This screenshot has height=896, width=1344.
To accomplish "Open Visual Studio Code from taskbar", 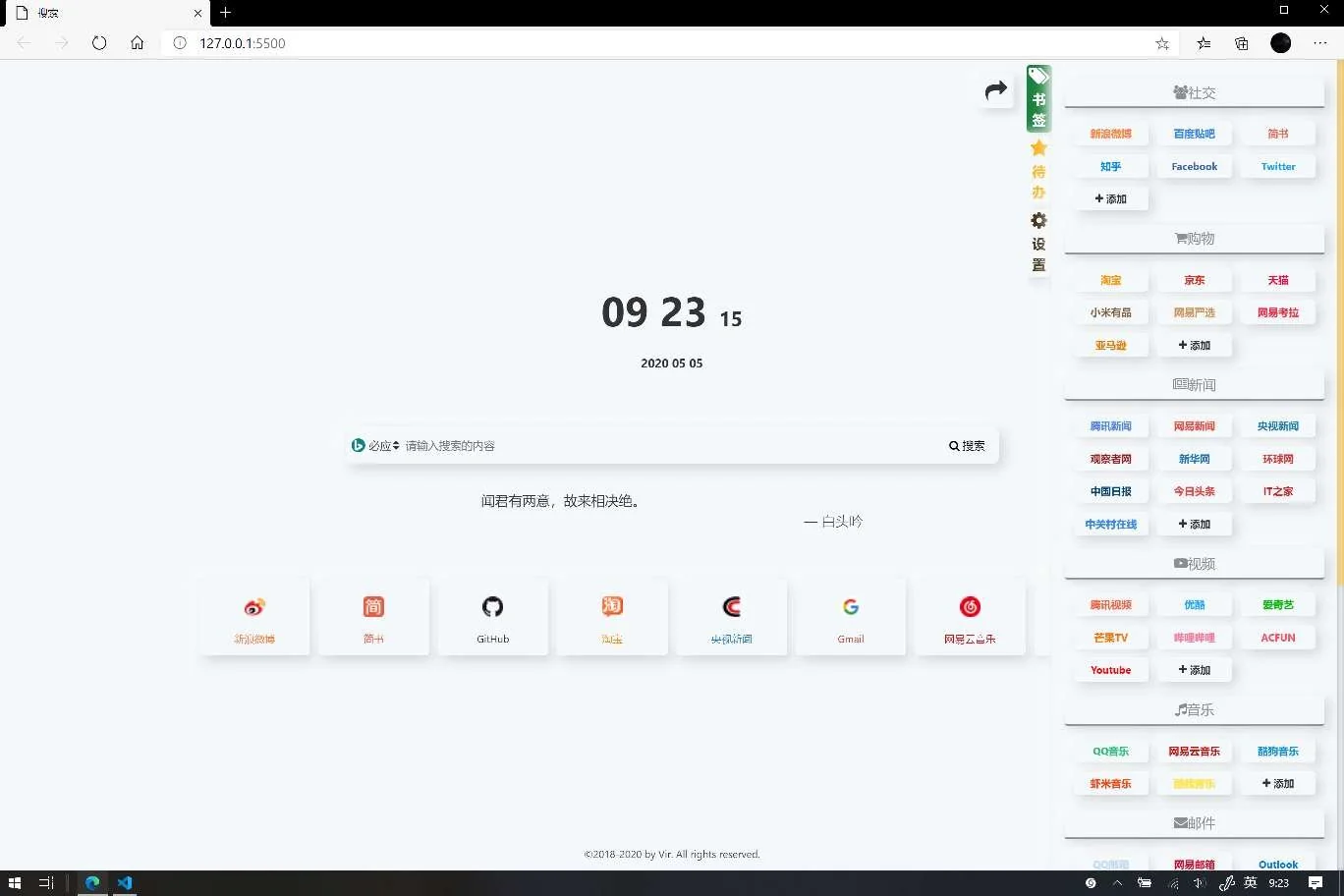I will point(125,882).
